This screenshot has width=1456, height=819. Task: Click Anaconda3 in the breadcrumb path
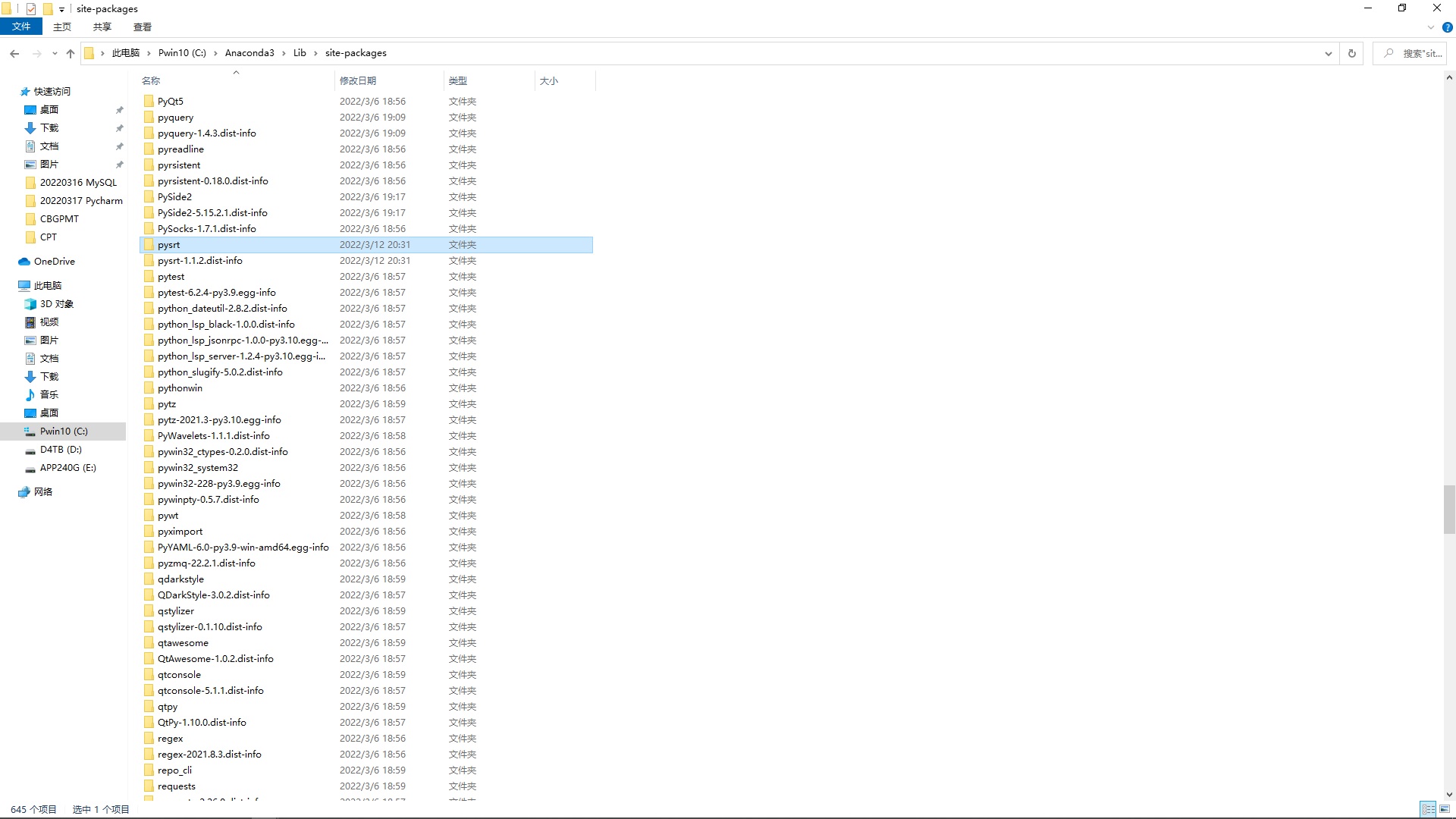249,53
